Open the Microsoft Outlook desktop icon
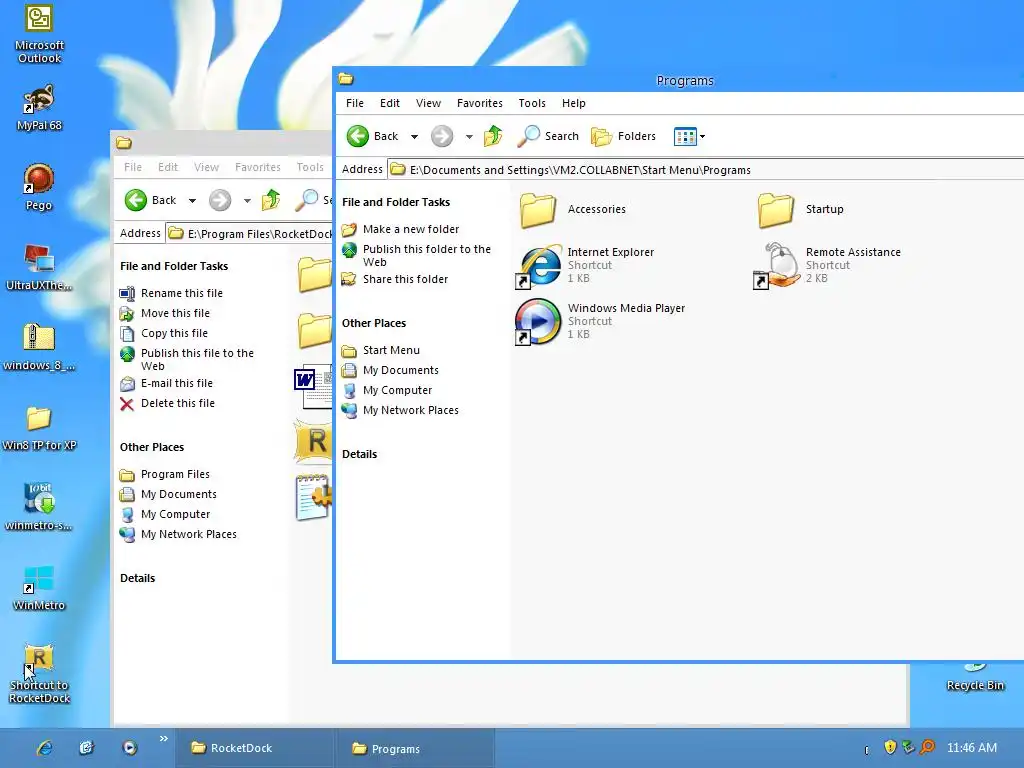The image size is (1024, 768). click(39, 33)
